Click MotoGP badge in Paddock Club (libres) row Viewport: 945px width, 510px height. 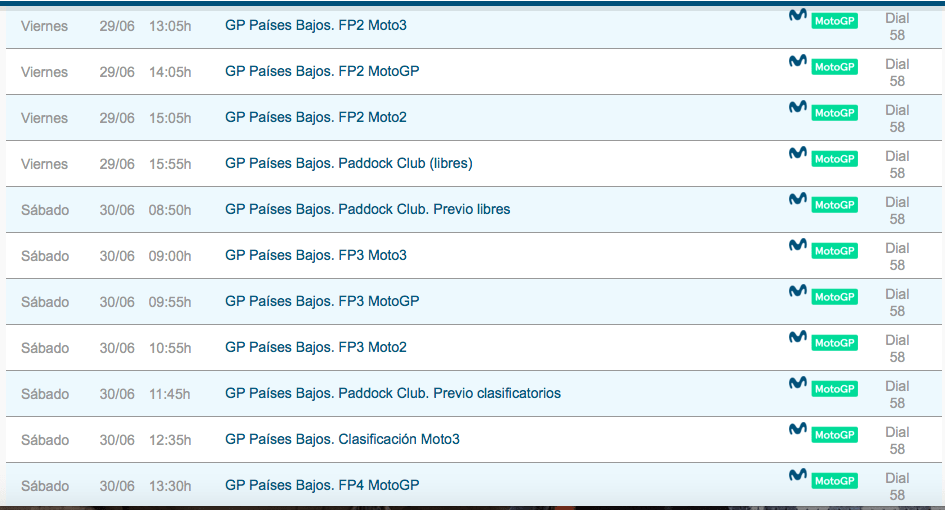834,159
